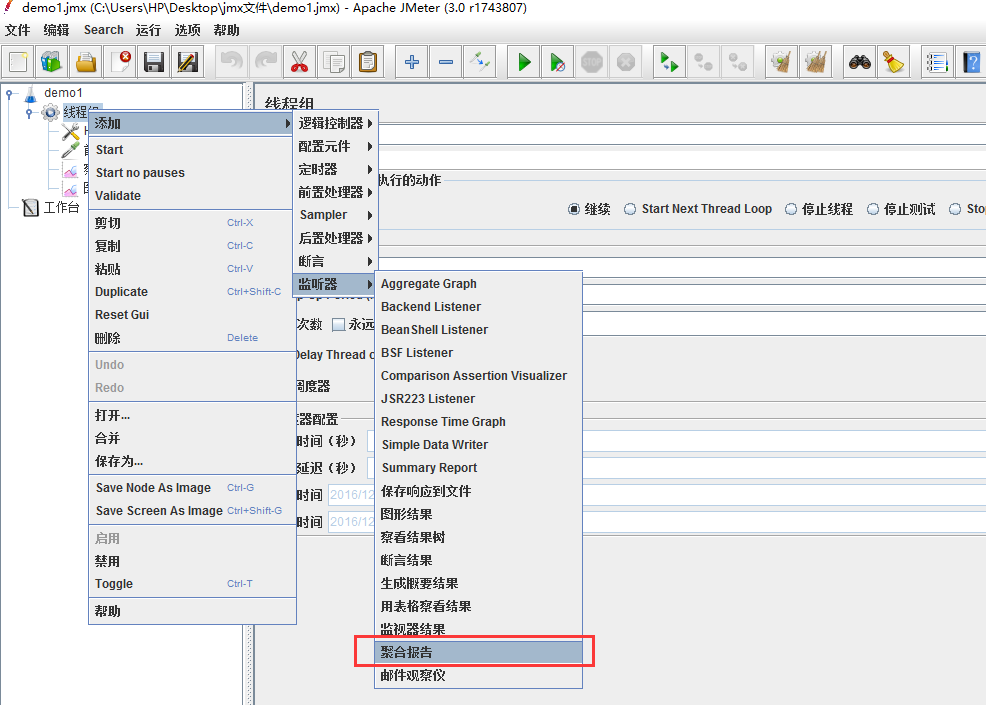Open the 文件 menu
The width and height of the screenshot is (986, 705).
(18, 30)
